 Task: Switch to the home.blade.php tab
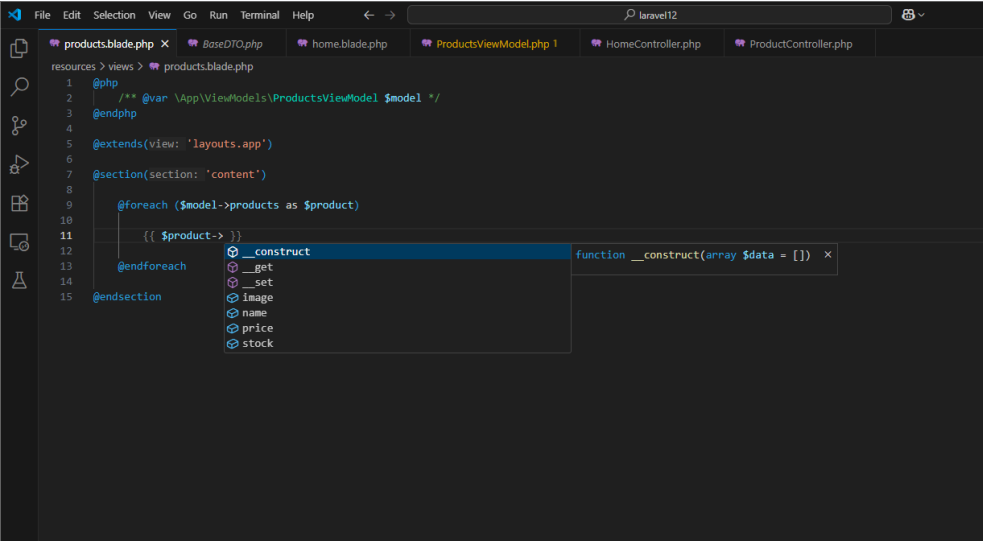pos(349,44)
